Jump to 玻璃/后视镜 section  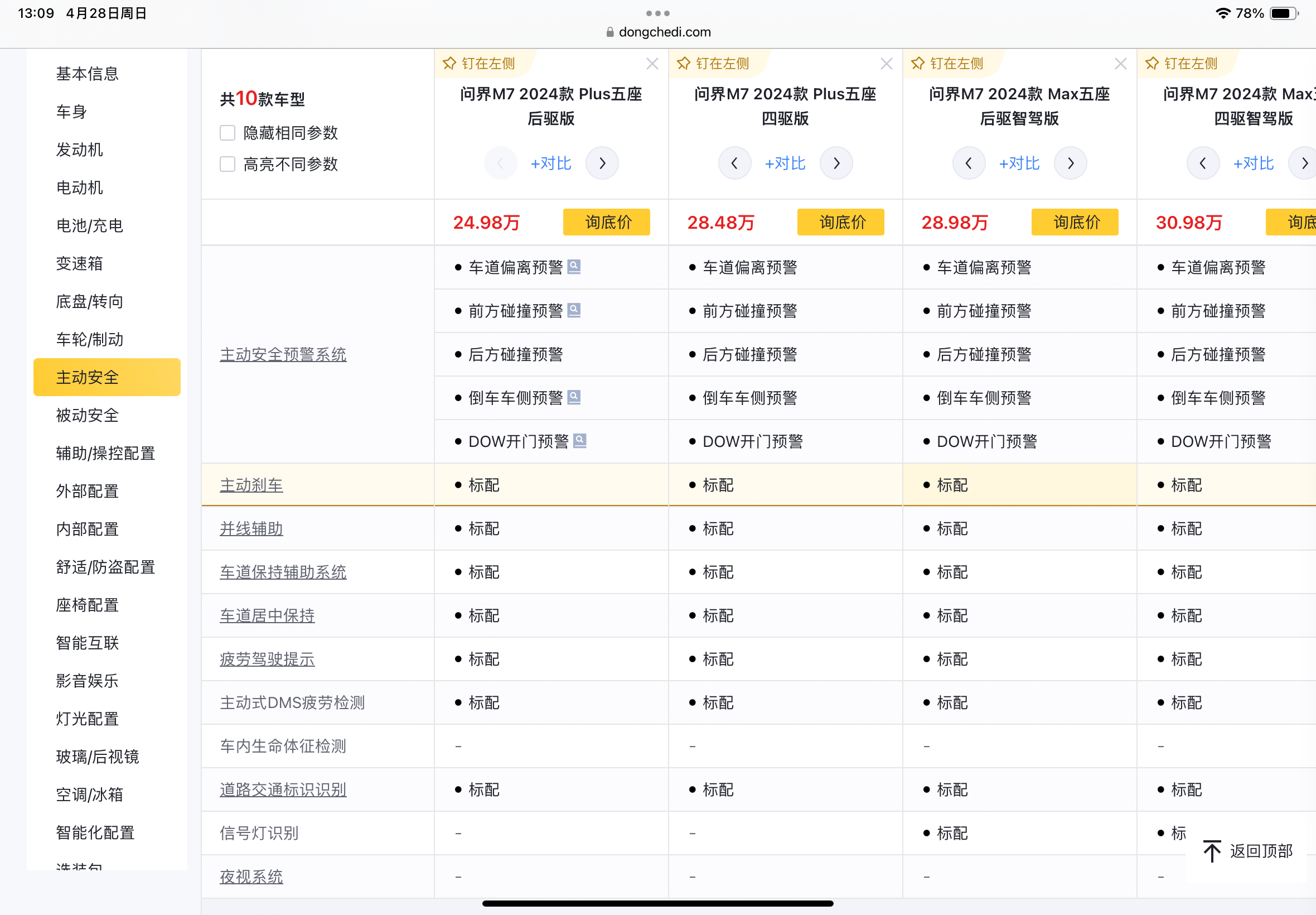pyautogui.click(x=98, y=757)
